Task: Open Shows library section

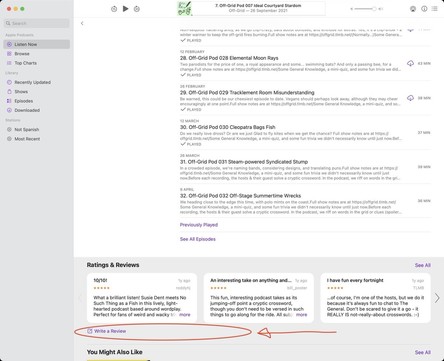Action: coord(21,92)
